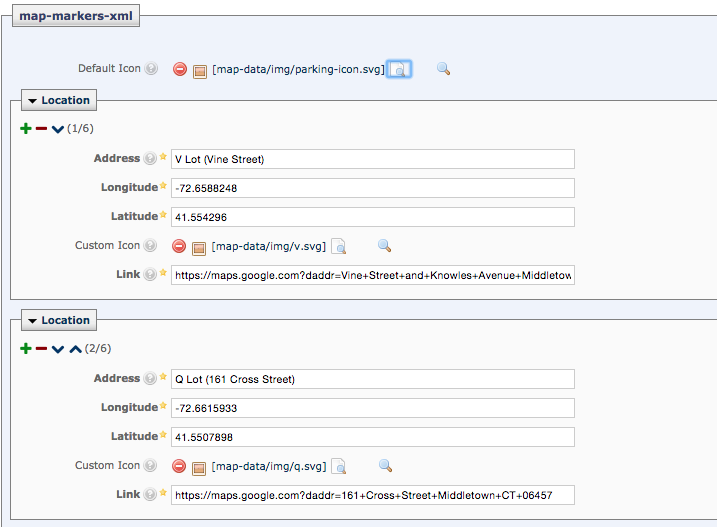Click the map-data/img/v.svg file link
The image size is (717, 527).
(268, 246)
